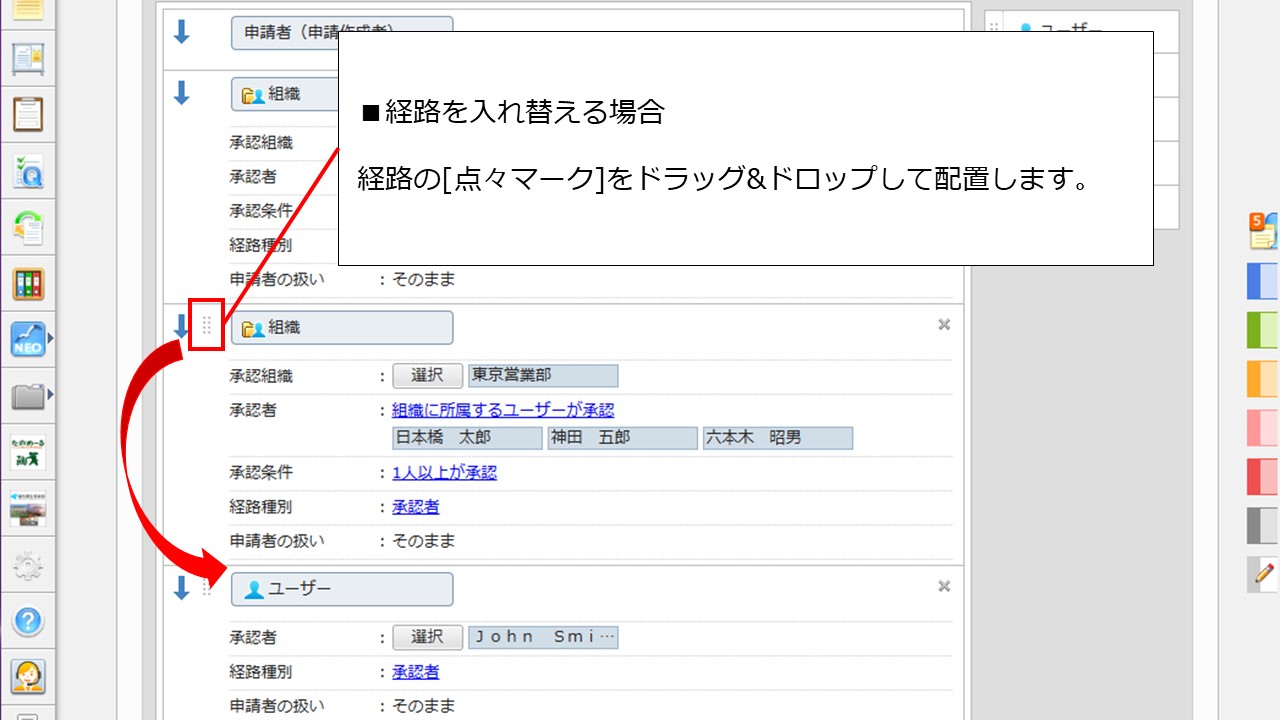Image resolution: width=1280 pixels, height=720 pixels.
Task: Open the NEO chart icon
Action: click(x=28, y=340)
